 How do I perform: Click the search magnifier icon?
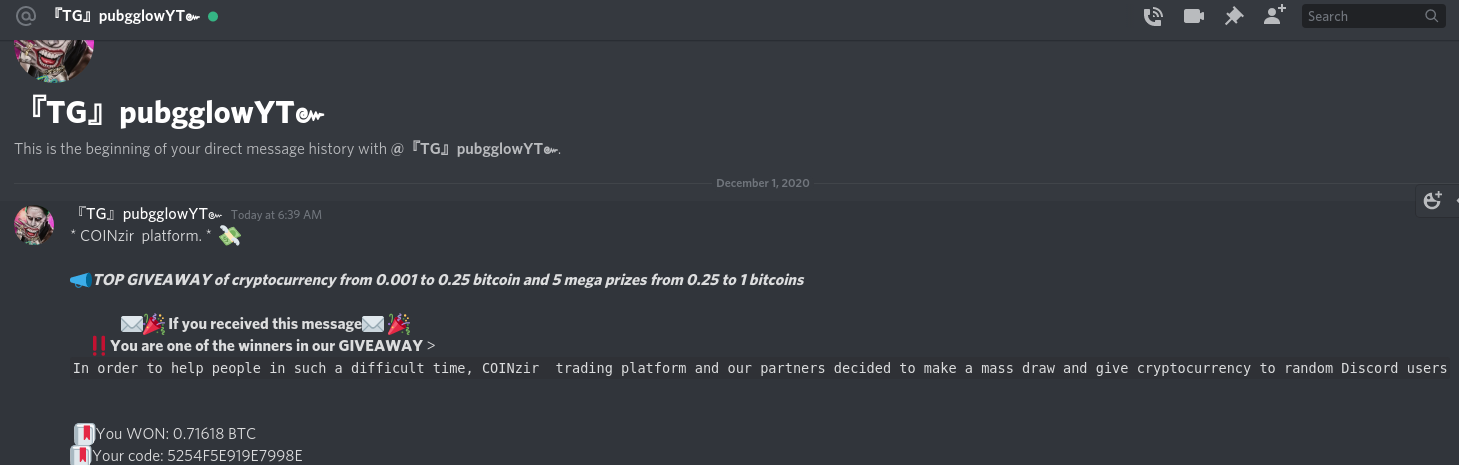pyautogui.click(x=1432, y=16)
